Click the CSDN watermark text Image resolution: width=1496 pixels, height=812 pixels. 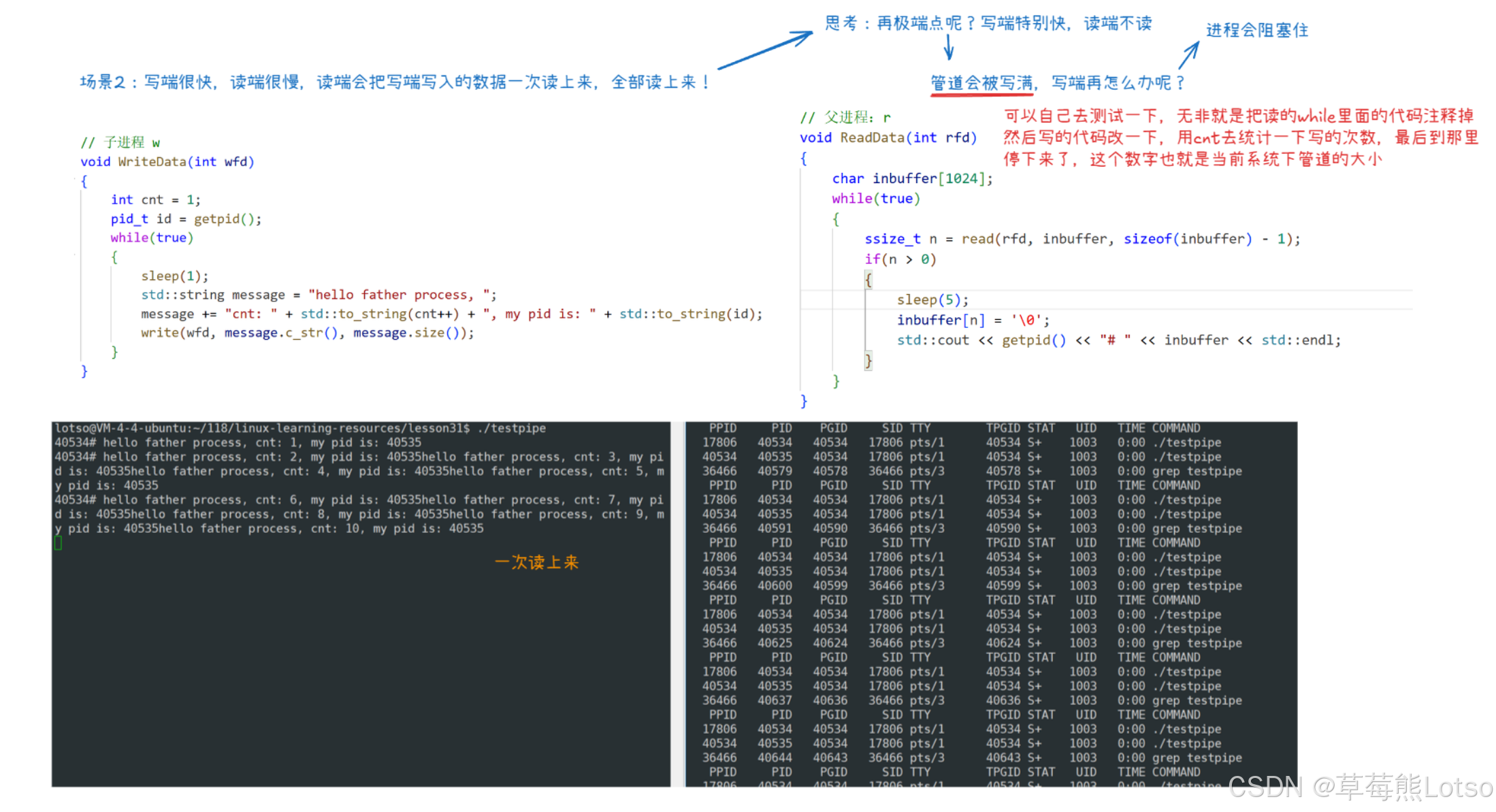(1360, 787)
